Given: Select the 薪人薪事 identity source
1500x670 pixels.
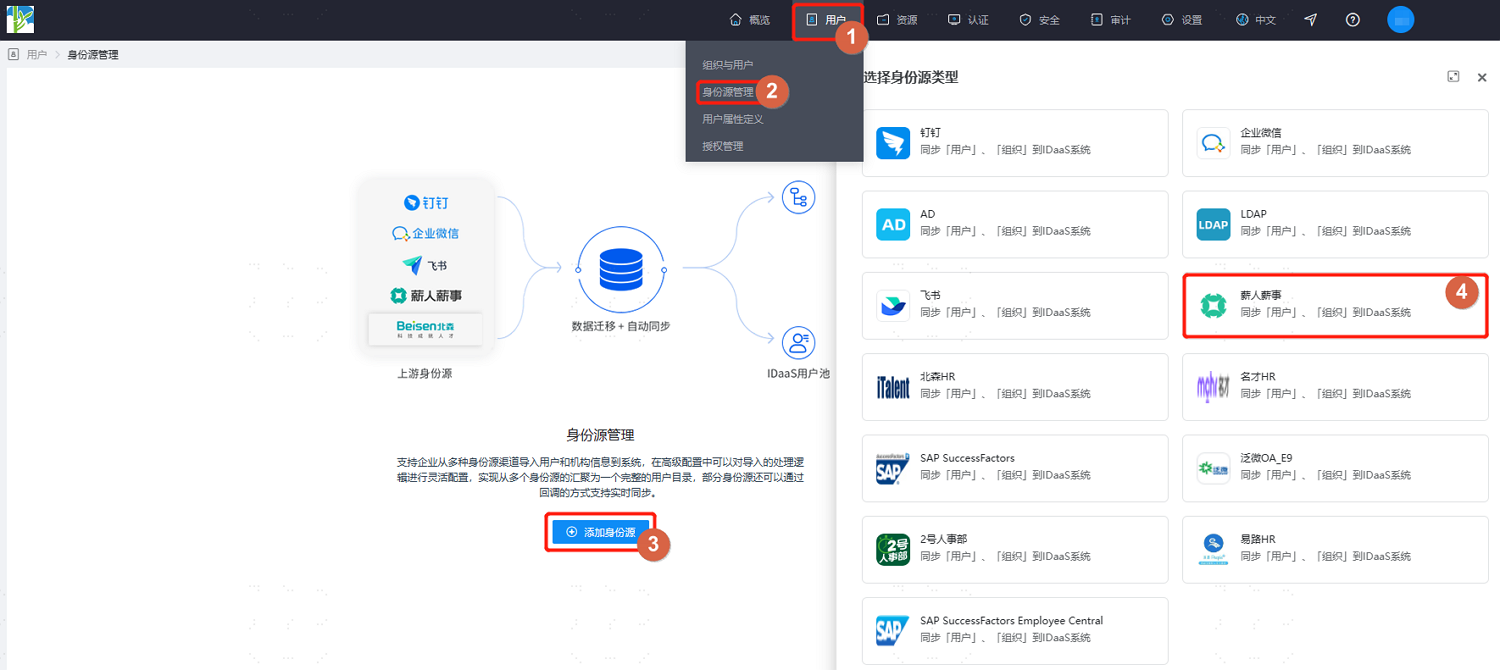Looking at the screenshot, I should pos(1335,306).
